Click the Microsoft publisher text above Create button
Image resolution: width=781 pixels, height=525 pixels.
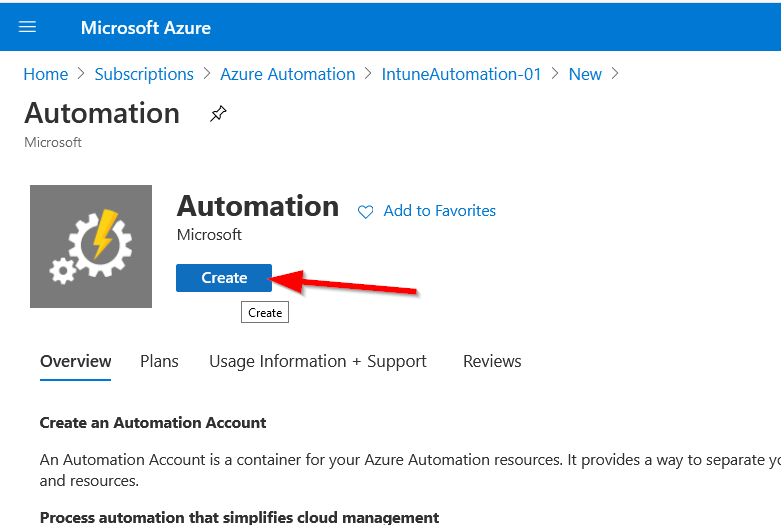pos(209,235)
